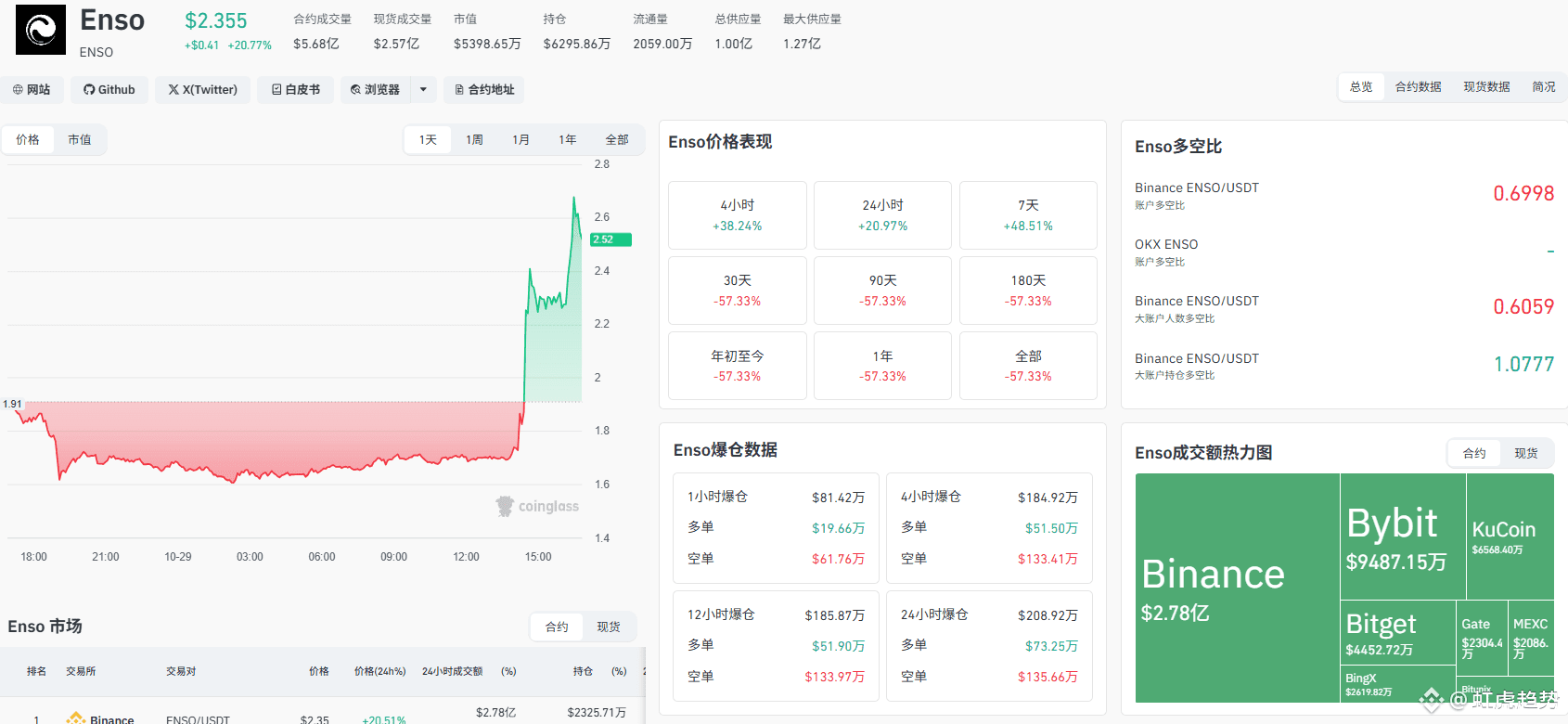This screenshot has height=724, width=1568.
Task: Select 合约 in Enso 市场 section
Action: coord(557,627)
